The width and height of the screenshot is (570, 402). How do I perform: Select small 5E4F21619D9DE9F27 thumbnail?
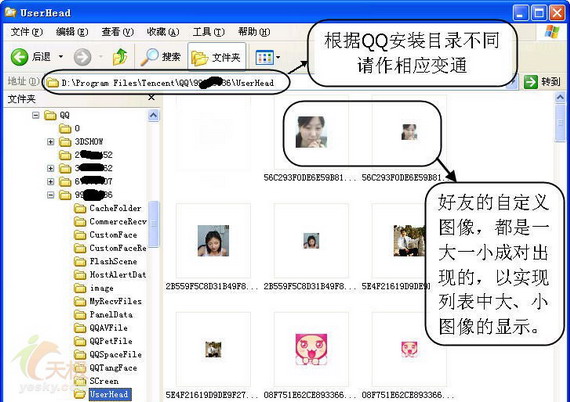[213, 349]
